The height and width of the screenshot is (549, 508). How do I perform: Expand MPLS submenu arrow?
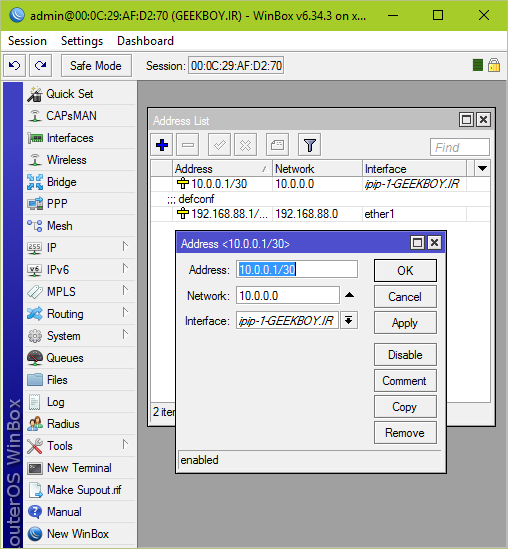(125, 291)
